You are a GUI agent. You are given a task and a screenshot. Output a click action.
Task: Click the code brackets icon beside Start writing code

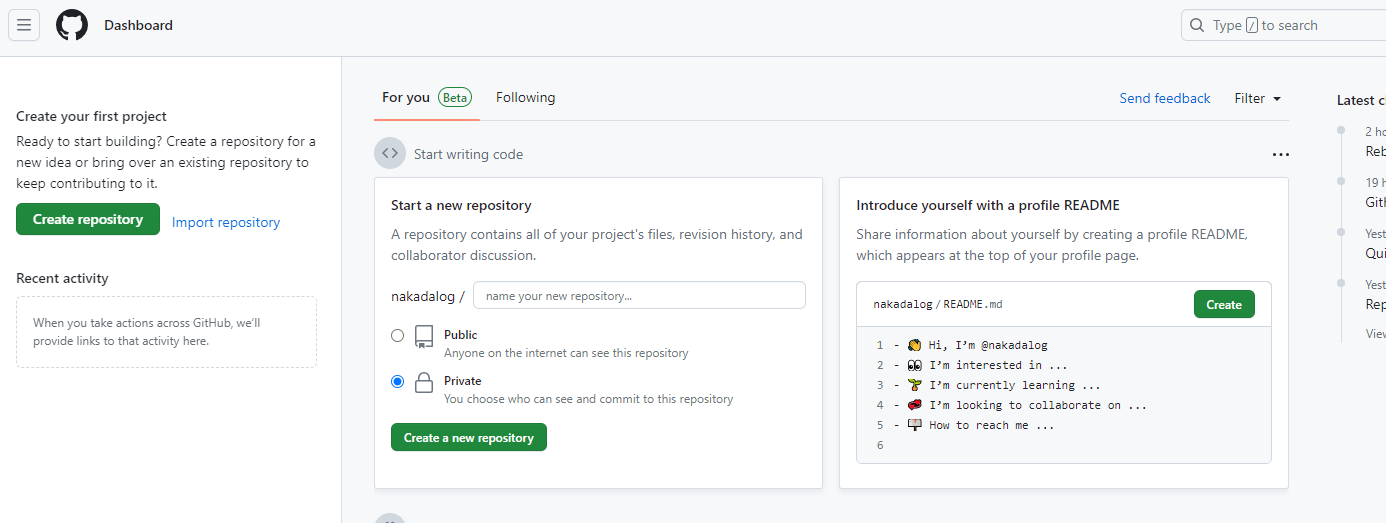tap(390, 153)
